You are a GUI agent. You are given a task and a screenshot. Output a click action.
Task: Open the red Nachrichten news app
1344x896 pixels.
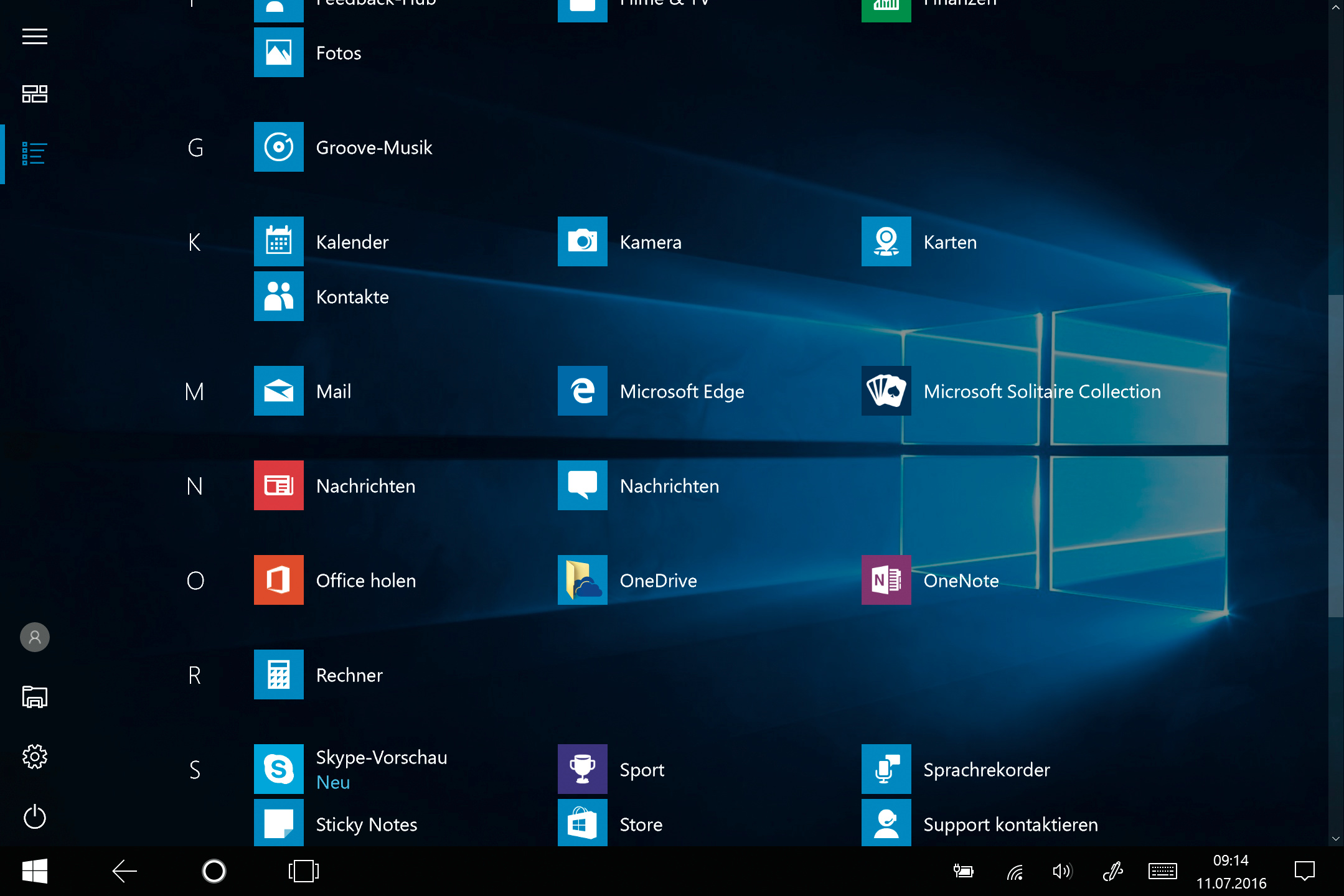coord(278,485)
